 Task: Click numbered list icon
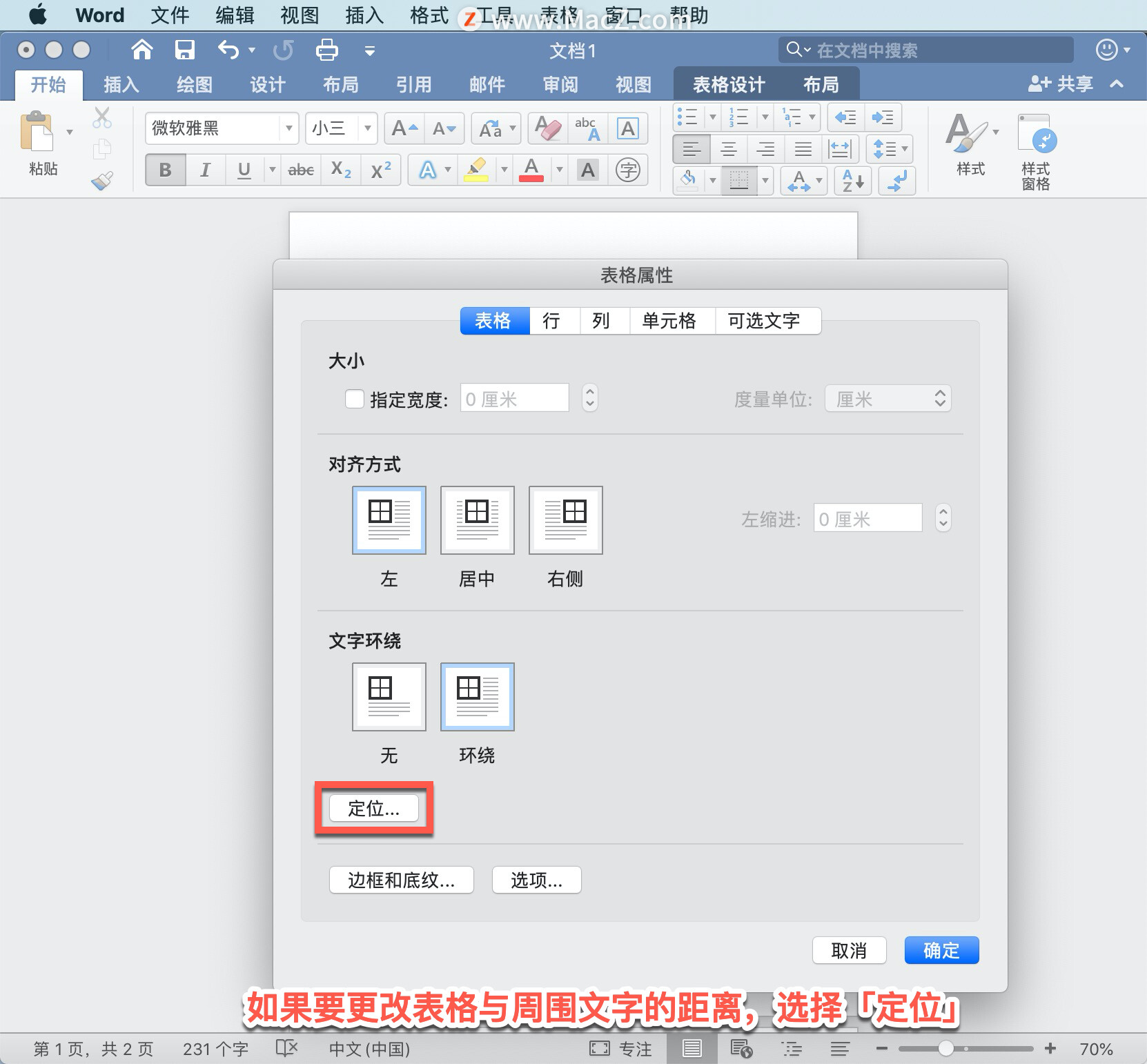[x=739, y=117]
